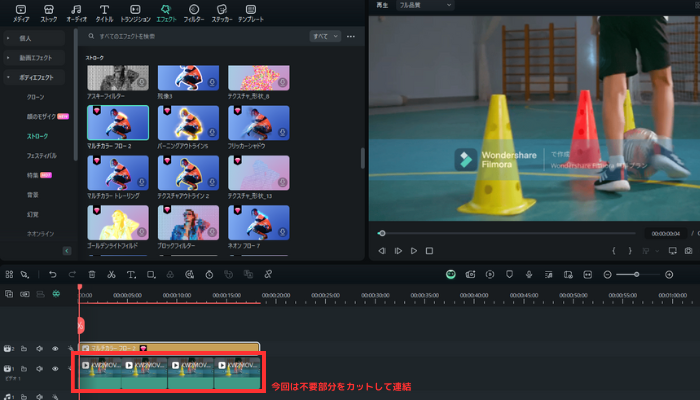Play the preview video

pyautogui.click(x=414, y=251)
